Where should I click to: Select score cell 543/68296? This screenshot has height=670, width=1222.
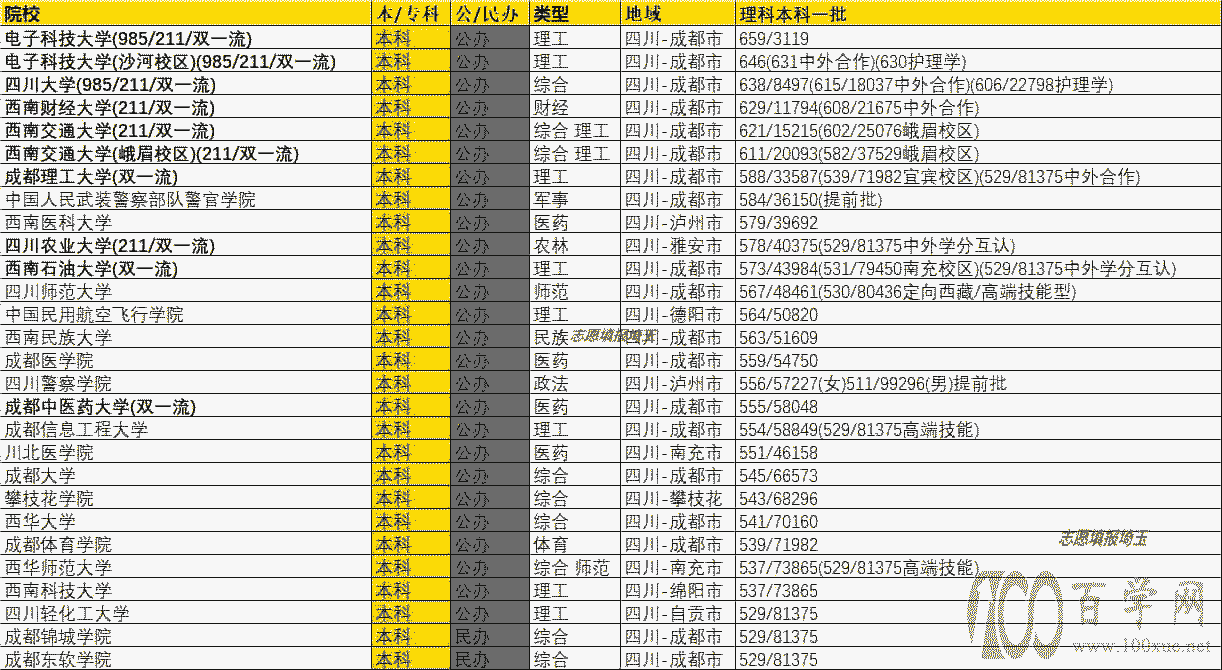tap(977, 499)
